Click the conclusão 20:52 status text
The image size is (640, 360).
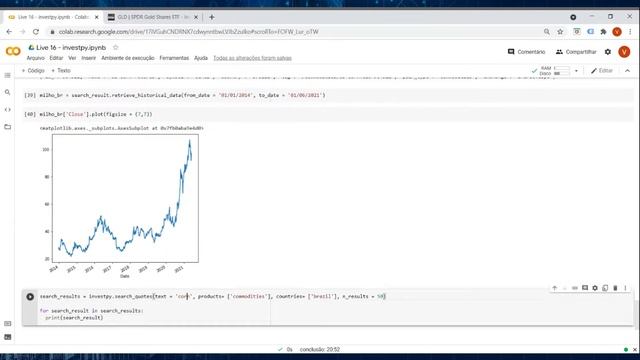320,350
